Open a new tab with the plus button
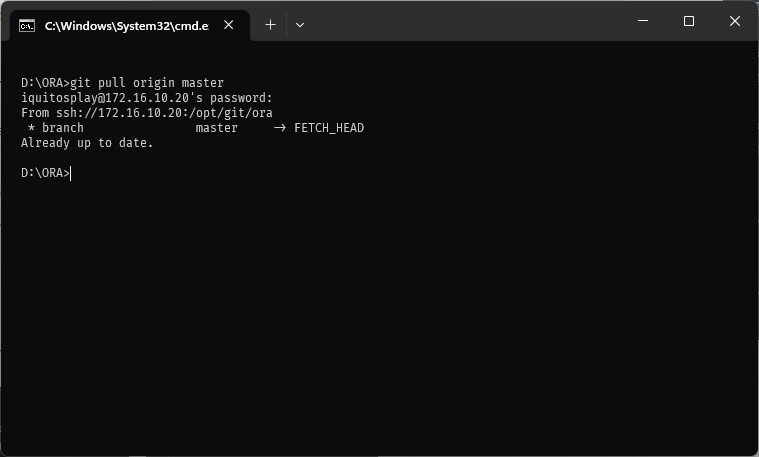Screen dimensions: 759x457 tap(271, 25)
